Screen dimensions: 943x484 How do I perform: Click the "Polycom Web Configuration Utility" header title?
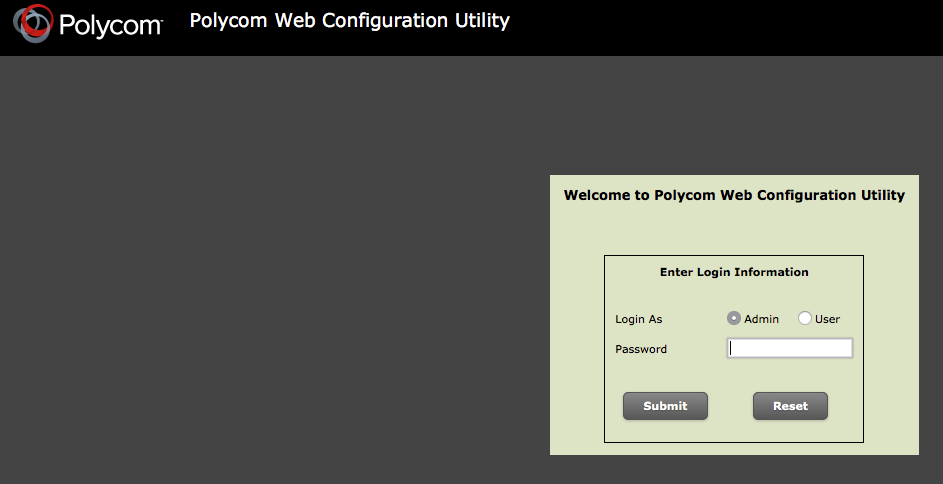pyautogui.click(x=350, y=21)
